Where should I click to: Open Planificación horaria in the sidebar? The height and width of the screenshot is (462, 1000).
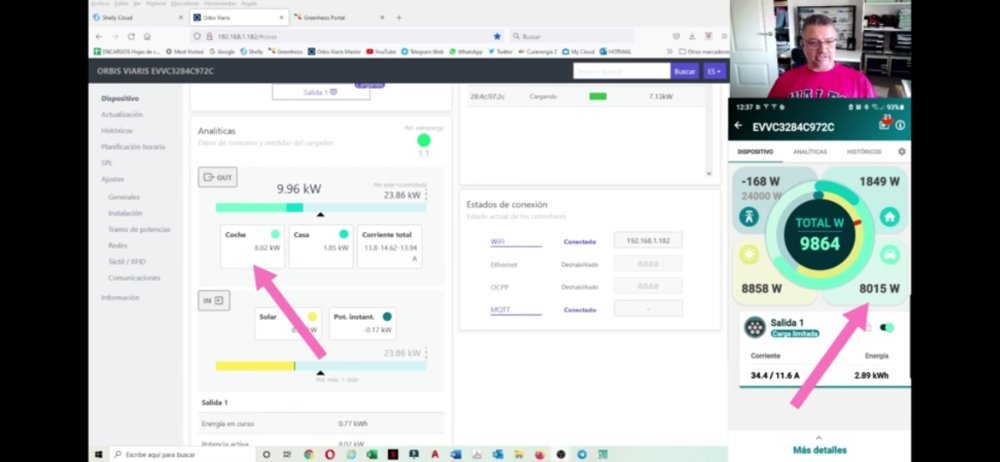point(133,147)
